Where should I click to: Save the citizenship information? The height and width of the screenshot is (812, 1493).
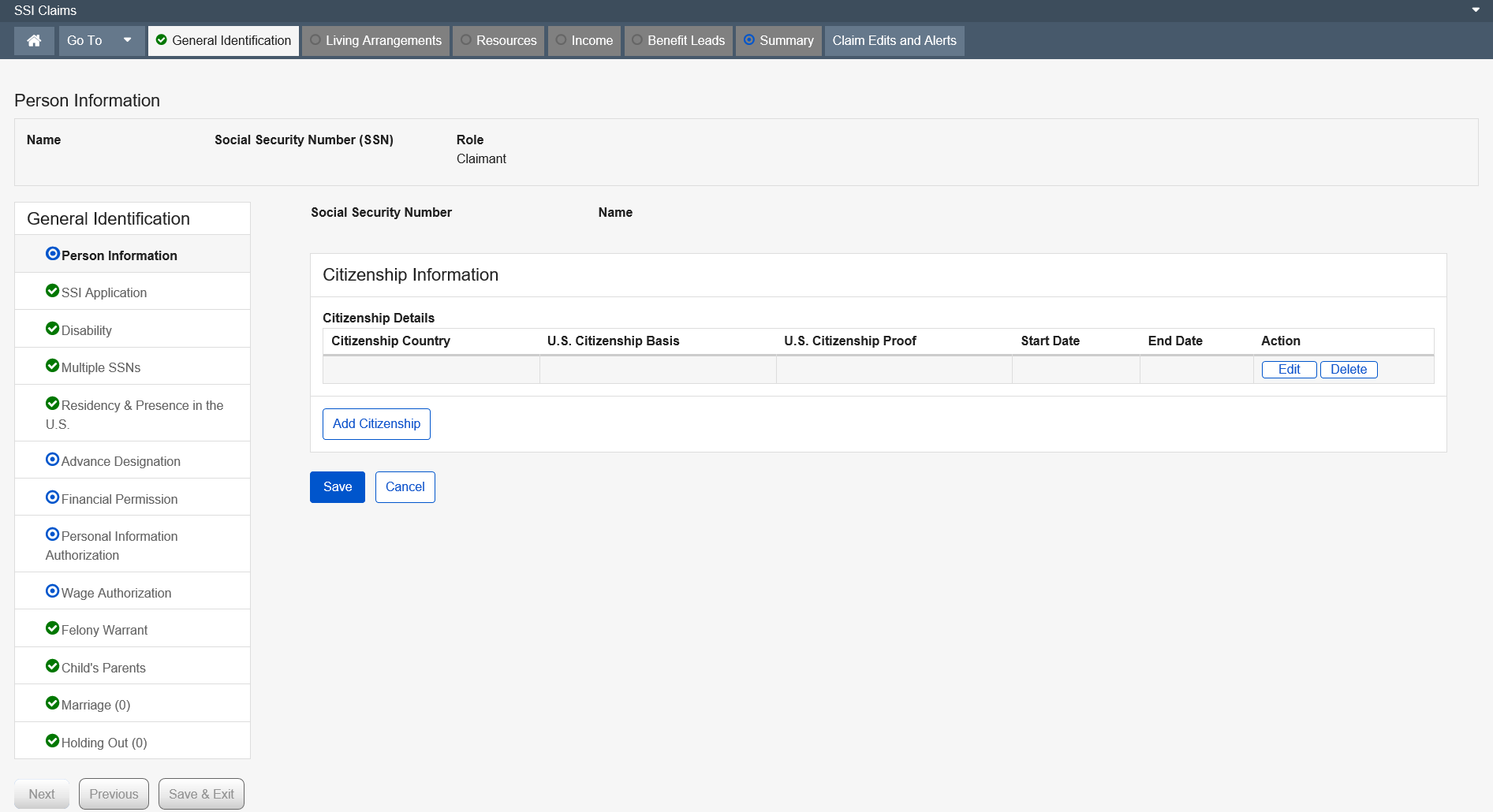pos(338,487)
